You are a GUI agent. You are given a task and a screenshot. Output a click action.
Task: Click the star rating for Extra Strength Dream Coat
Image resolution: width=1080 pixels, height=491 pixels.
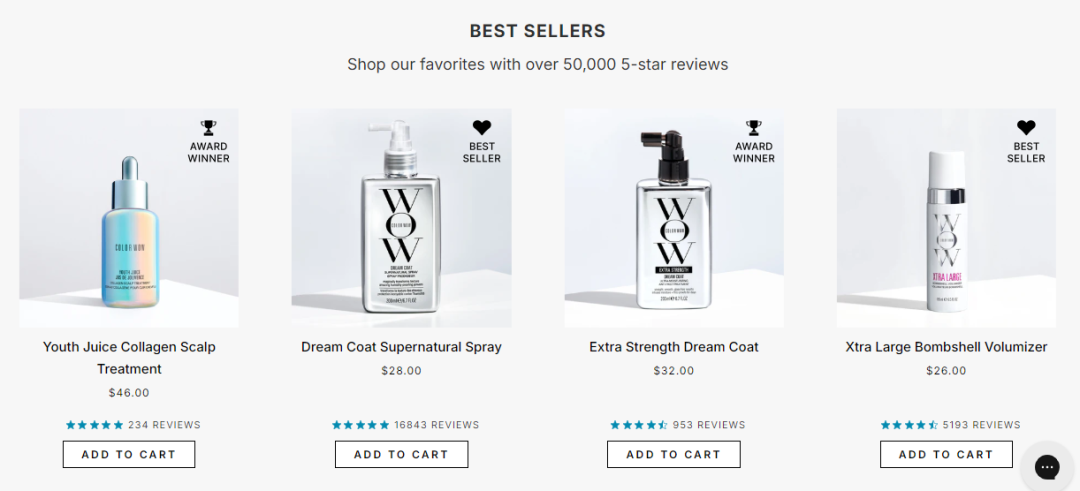click(x=639, y=425)
